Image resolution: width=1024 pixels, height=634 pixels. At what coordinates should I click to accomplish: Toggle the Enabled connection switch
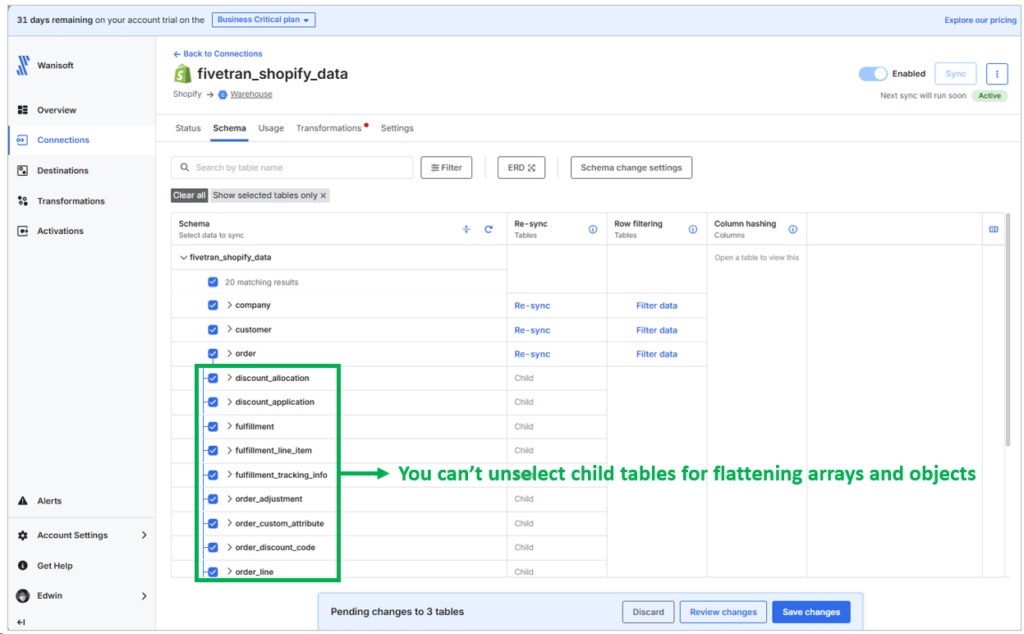pos(872,74)
